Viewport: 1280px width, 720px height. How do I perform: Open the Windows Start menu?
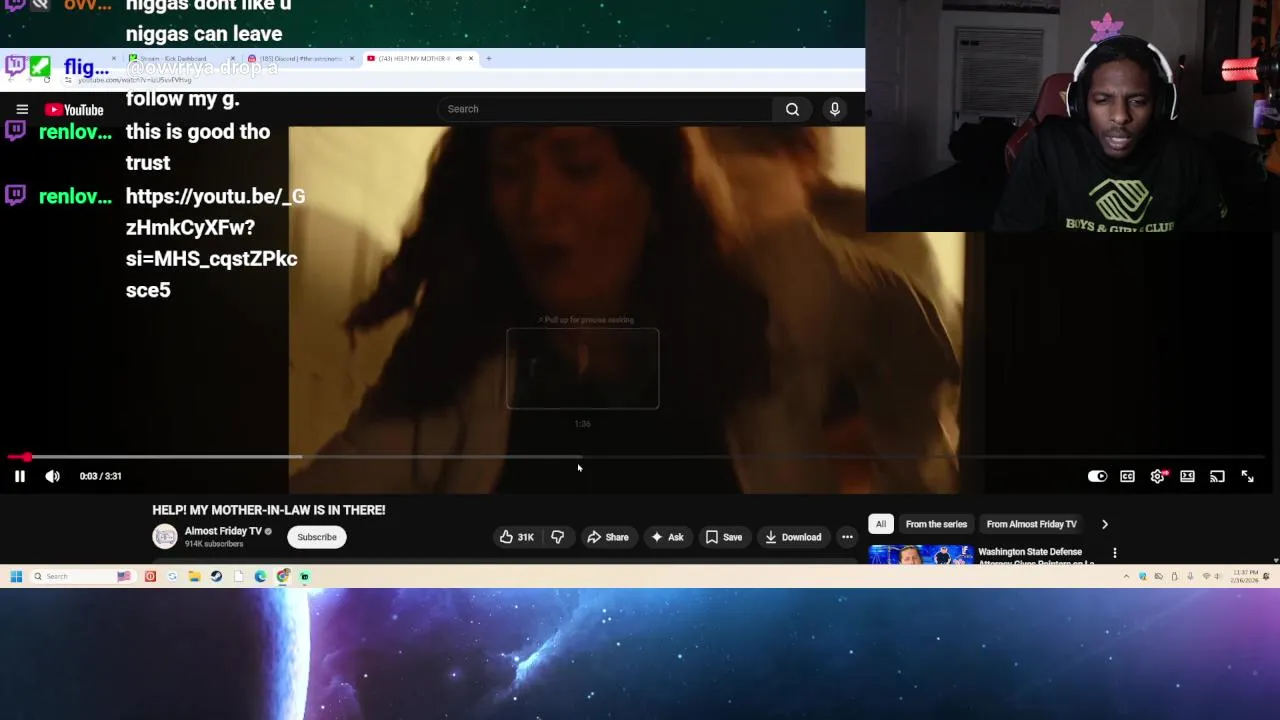16,576
